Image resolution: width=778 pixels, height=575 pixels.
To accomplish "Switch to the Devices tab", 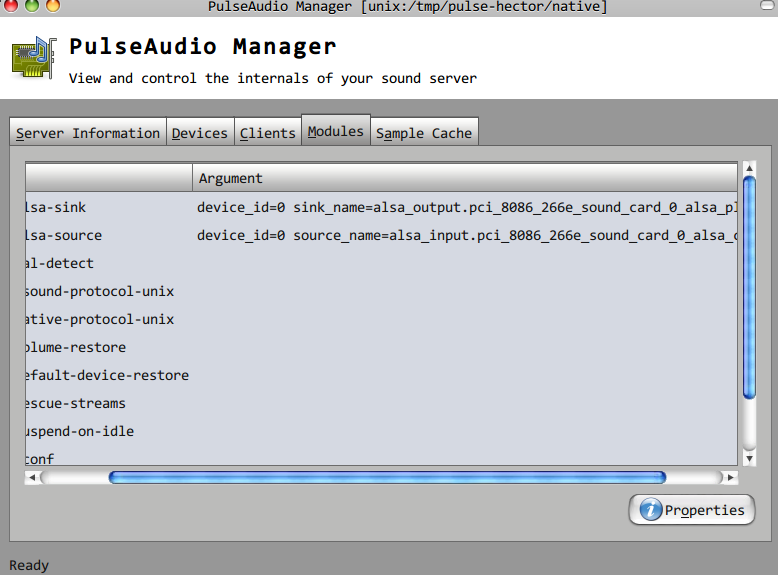I will click(199, 132).
